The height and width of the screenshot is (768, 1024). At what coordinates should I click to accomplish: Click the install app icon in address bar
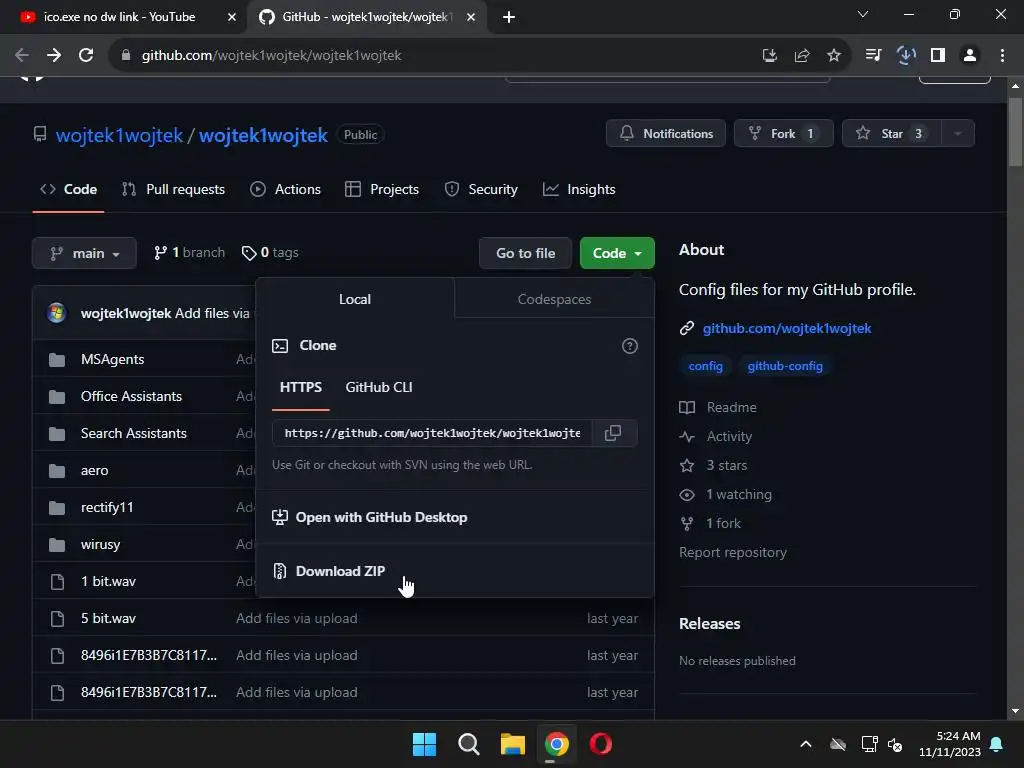[x=770, y=56]
